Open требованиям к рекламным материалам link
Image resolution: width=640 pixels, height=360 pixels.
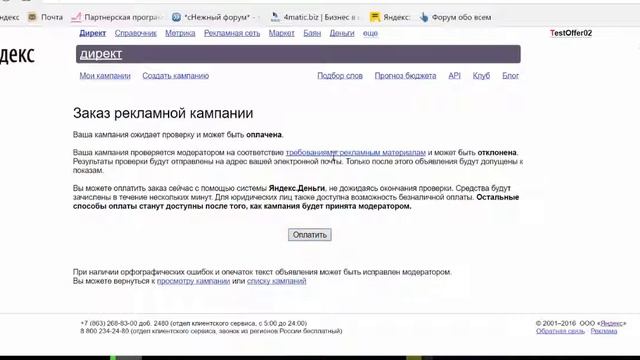tap(356, 152)
